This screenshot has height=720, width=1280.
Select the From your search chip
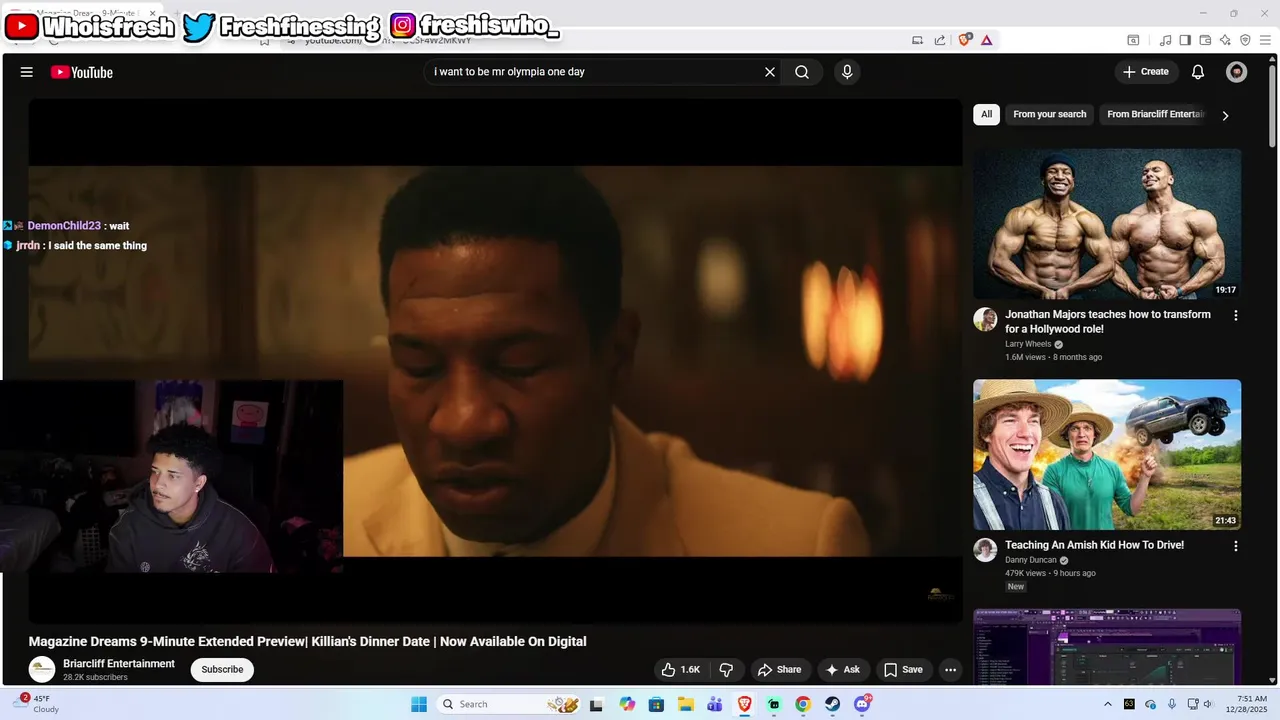click(x=1049, y=114)
